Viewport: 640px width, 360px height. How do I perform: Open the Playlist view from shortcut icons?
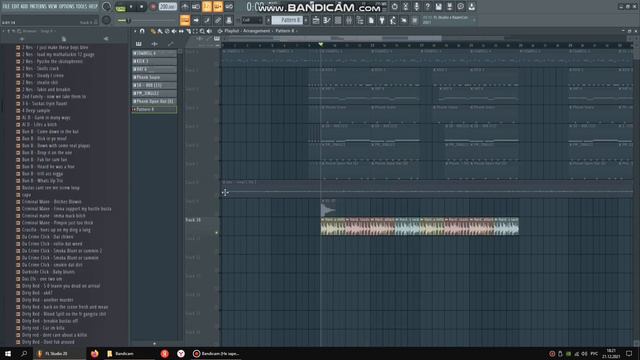tap(316, 20)
